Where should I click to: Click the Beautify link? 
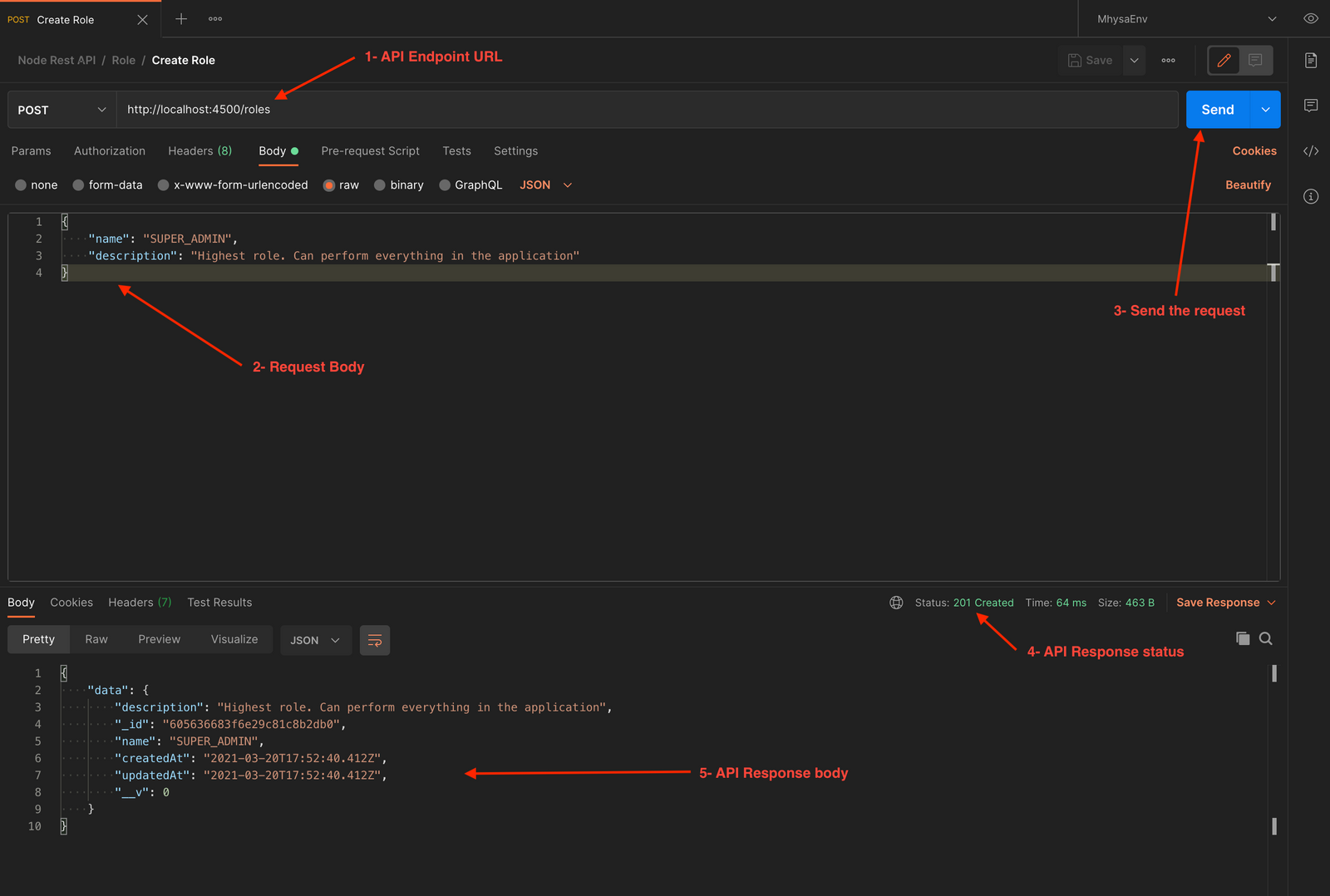(x=1248, y=185)
